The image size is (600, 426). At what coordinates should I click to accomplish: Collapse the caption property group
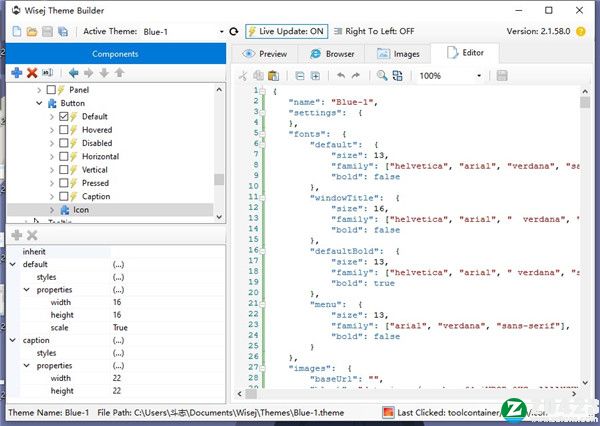[13, 340]
